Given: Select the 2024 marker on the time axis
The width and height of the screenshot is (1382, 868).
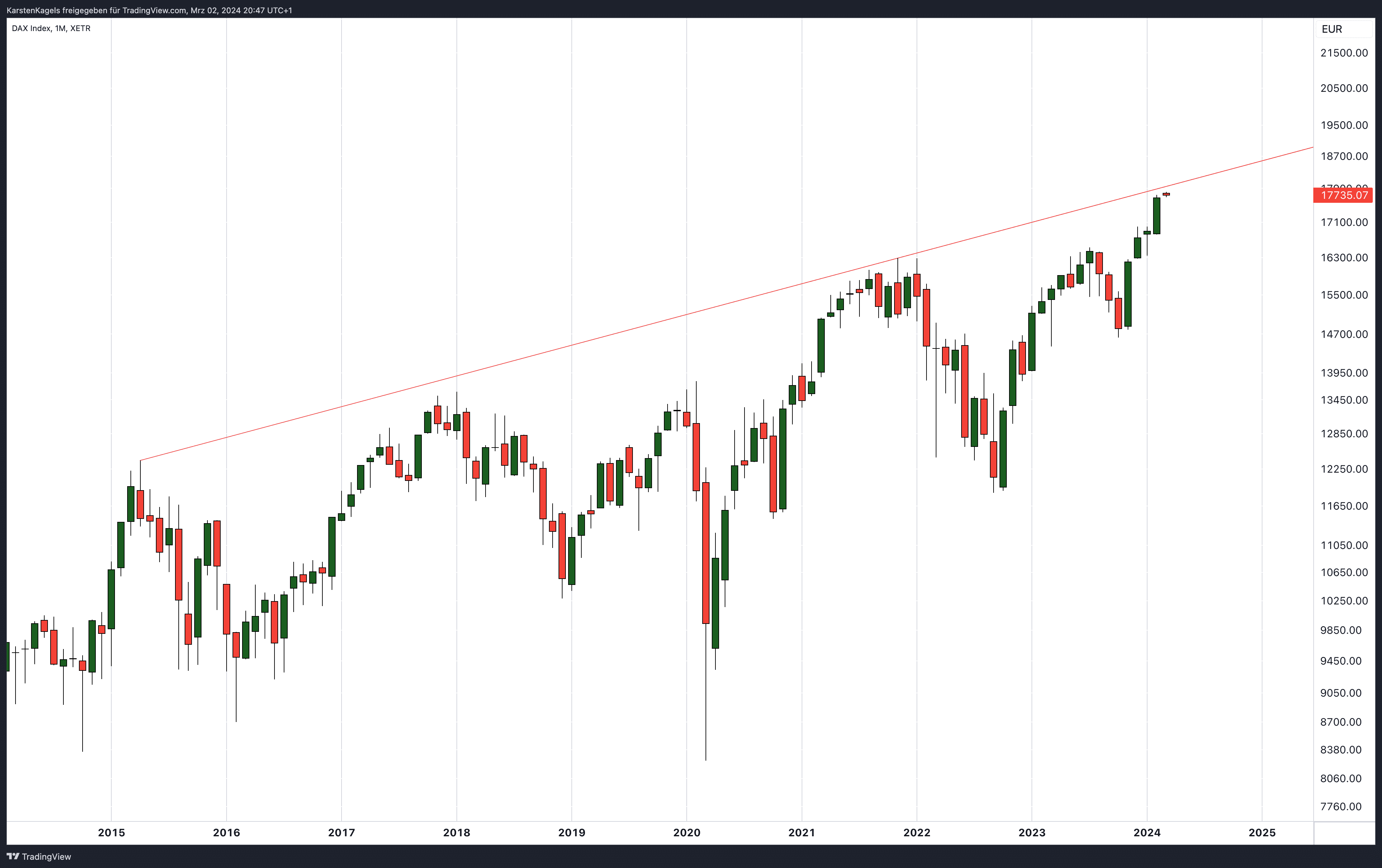Looking at the screenshot, I should point(1147,832).
